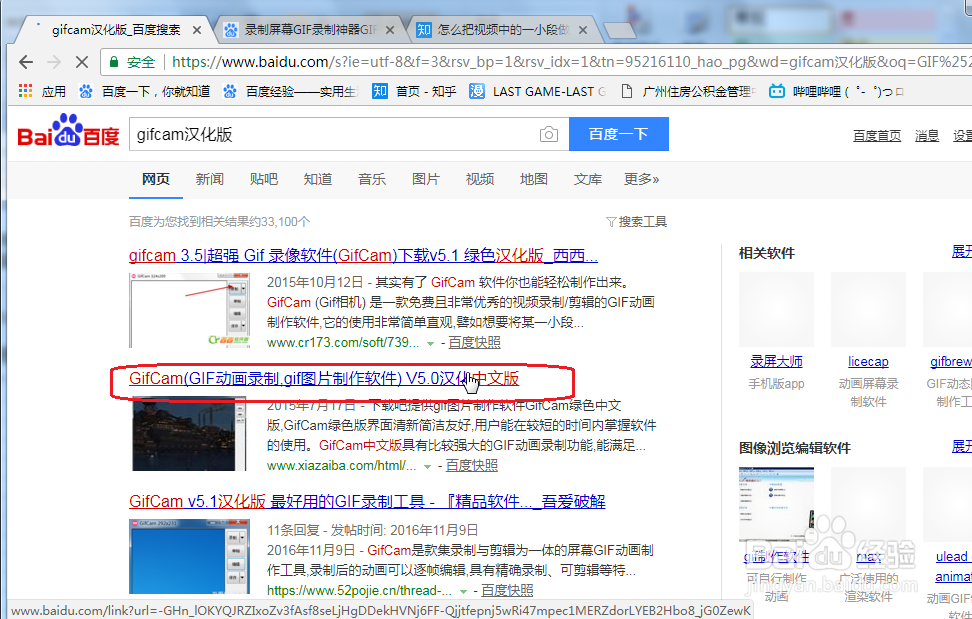
Task: Open the 搜索工具 filter
Action: (636, 221)
